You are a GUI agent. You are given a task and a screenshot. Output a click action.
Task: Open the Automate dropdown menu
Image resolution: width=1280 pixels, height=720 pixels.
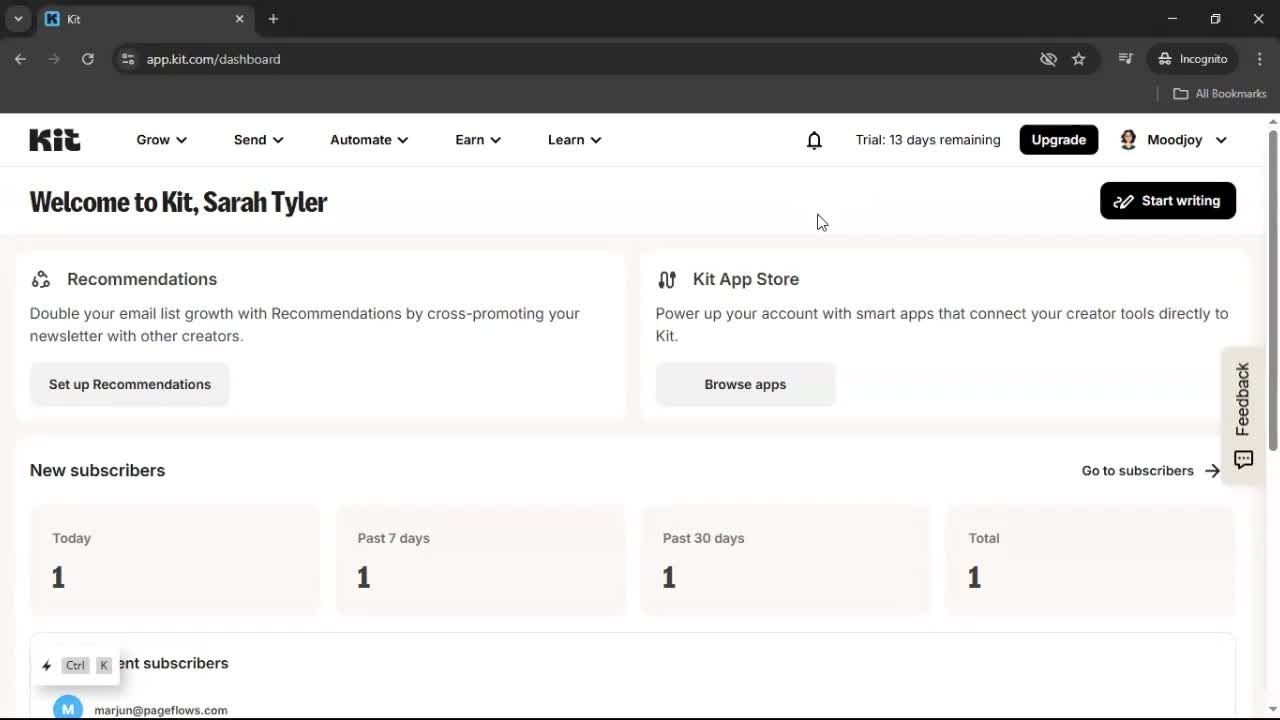pos(368,140)
